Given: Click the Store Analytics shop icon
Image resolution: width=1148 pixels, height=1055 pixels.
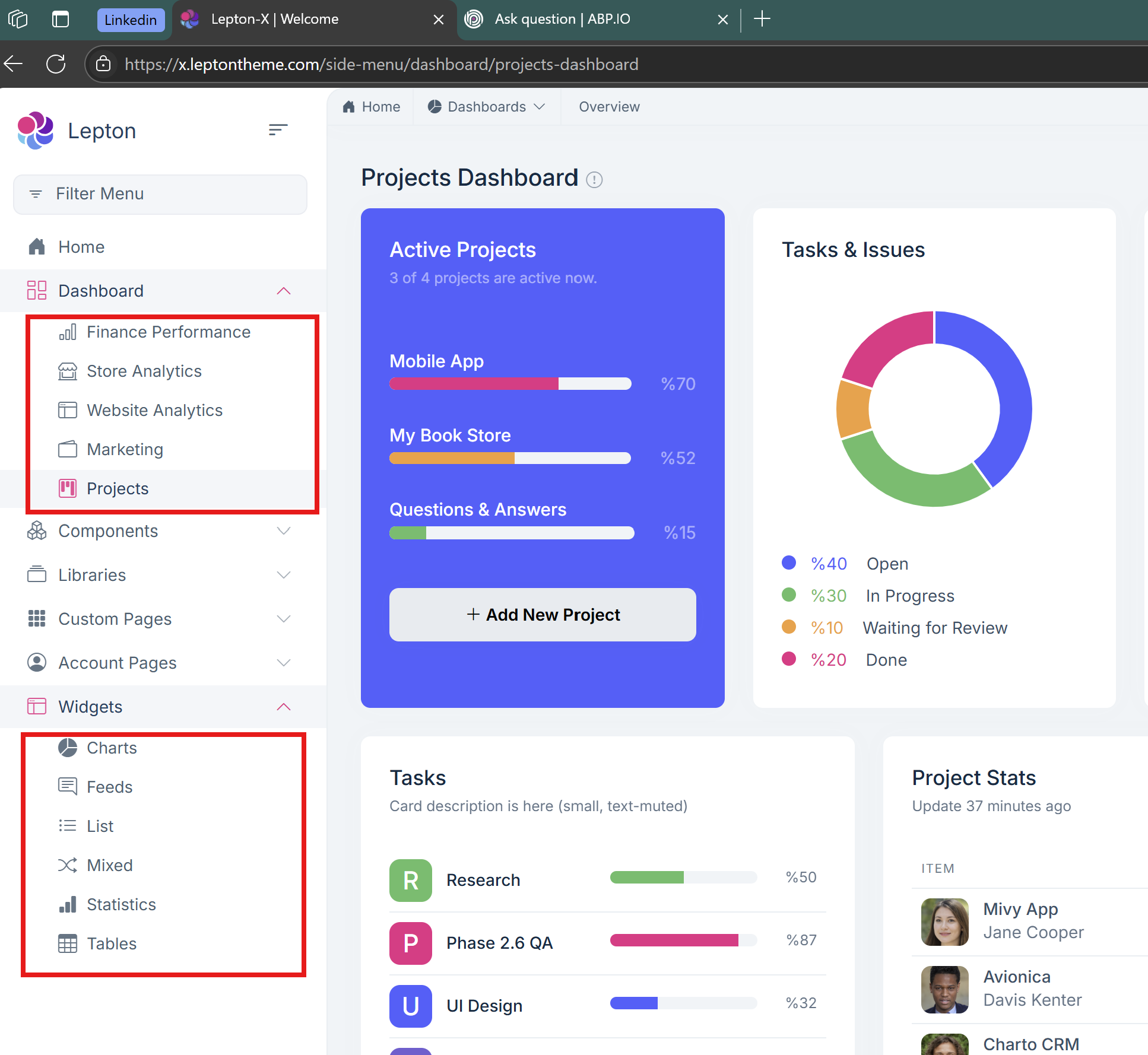Looking at the screenshot, I should [68, 371].
